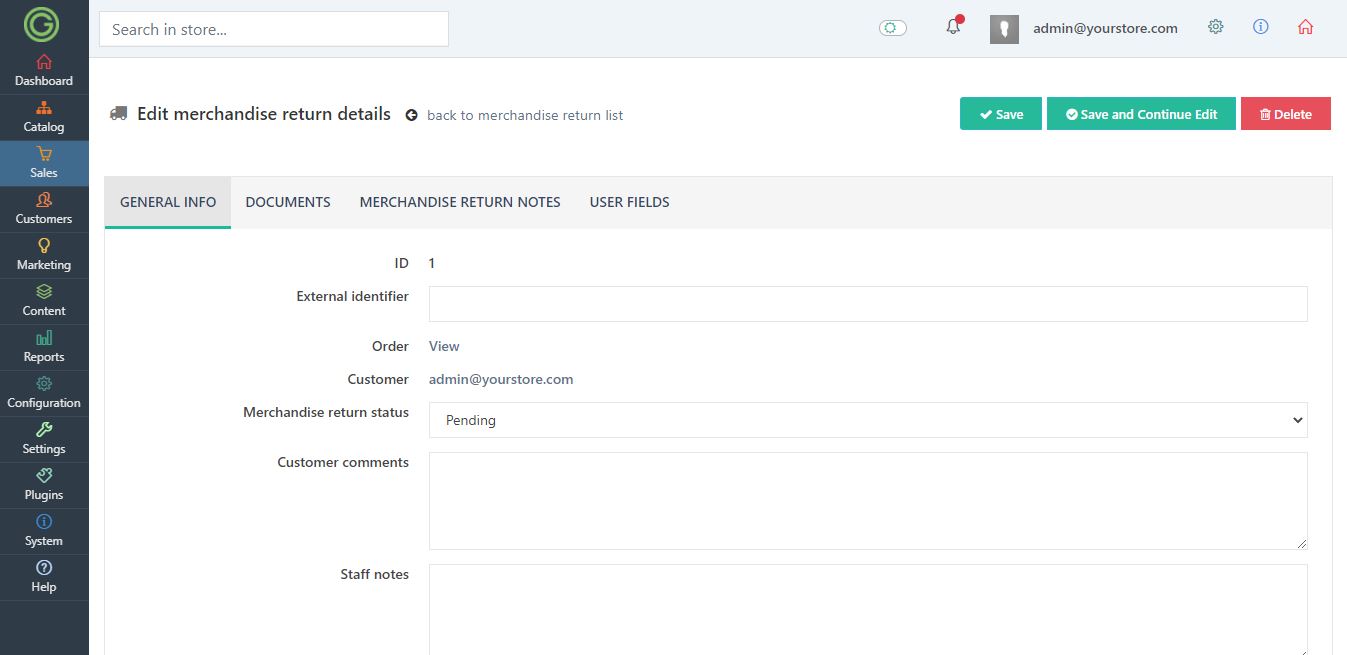Image resolution: width=1347 pixels, height=655 pixels.
Task: Switch to the Documents tab
Action: [x=288, y=202]
